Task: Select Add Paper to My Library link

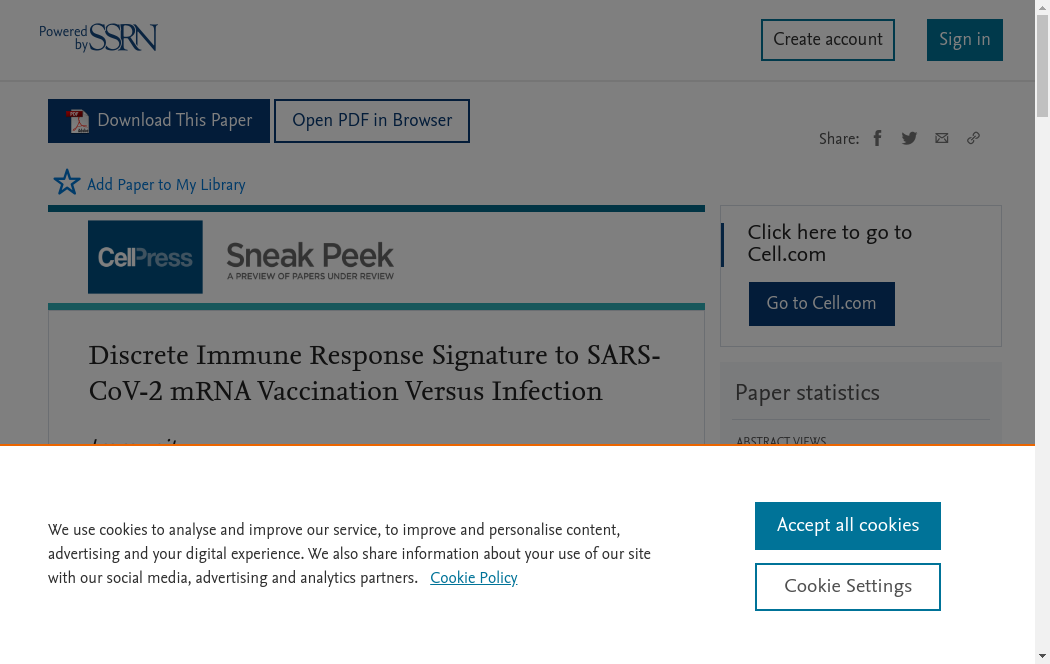Action: click(x=166, y=185)
